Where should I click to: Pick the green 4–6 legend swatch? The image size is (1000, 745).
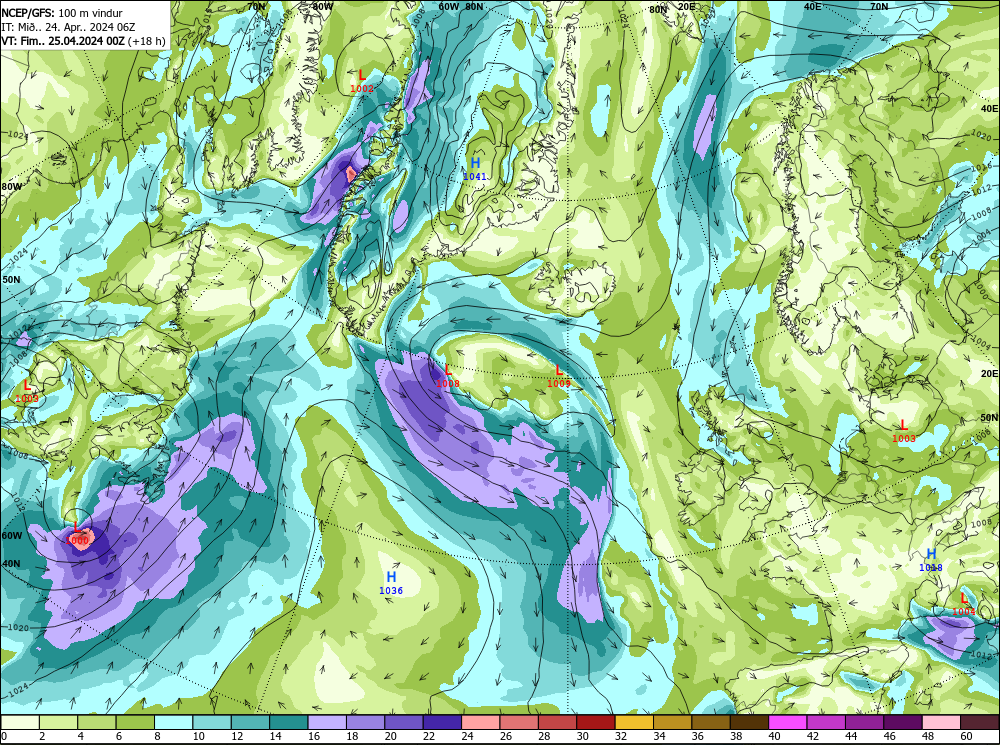pos(97,722)
